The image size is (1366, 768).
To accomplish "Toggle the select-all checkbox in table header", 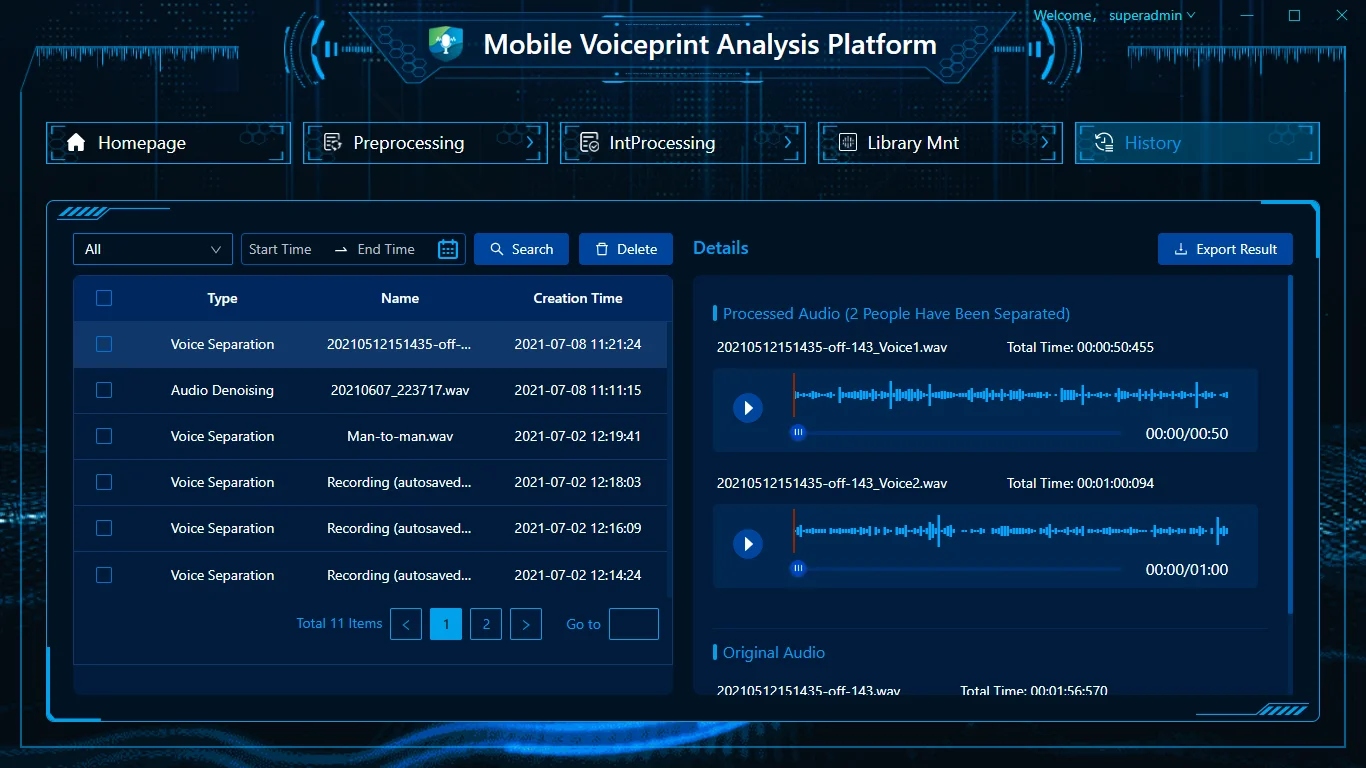I will [104, 298].
